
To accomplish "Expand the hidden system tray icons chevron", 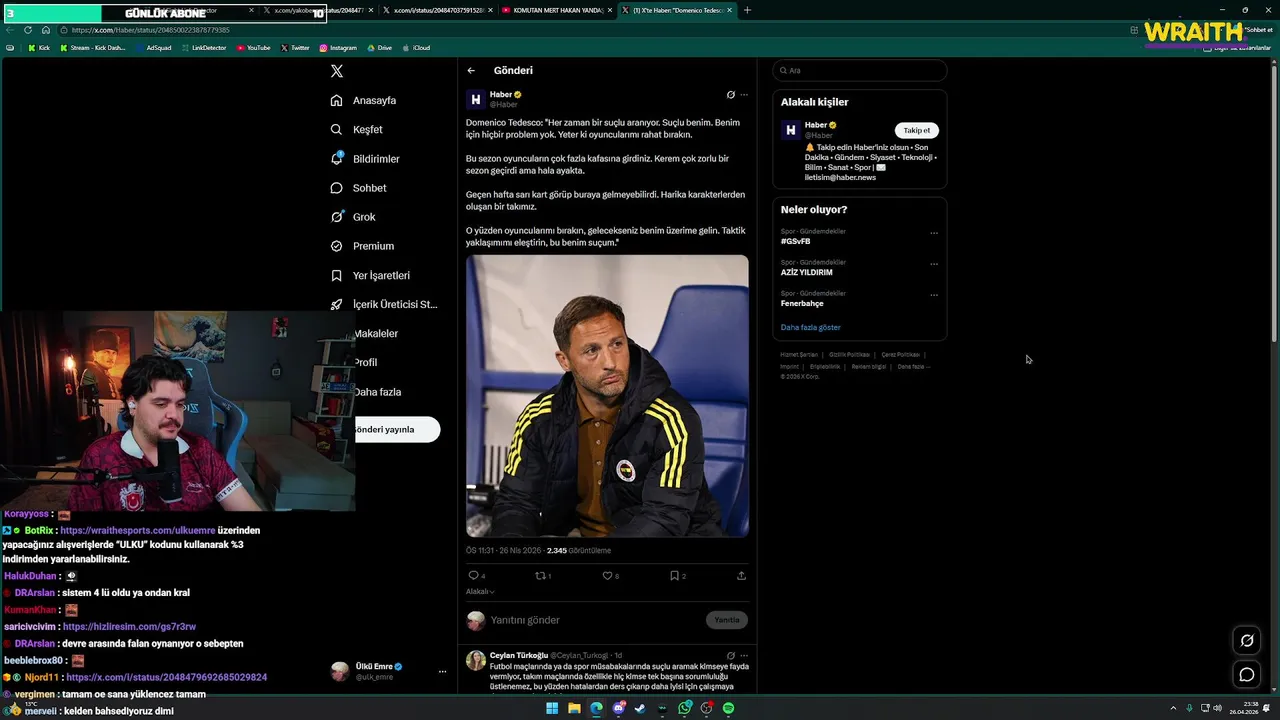I will pos(1173,708).
